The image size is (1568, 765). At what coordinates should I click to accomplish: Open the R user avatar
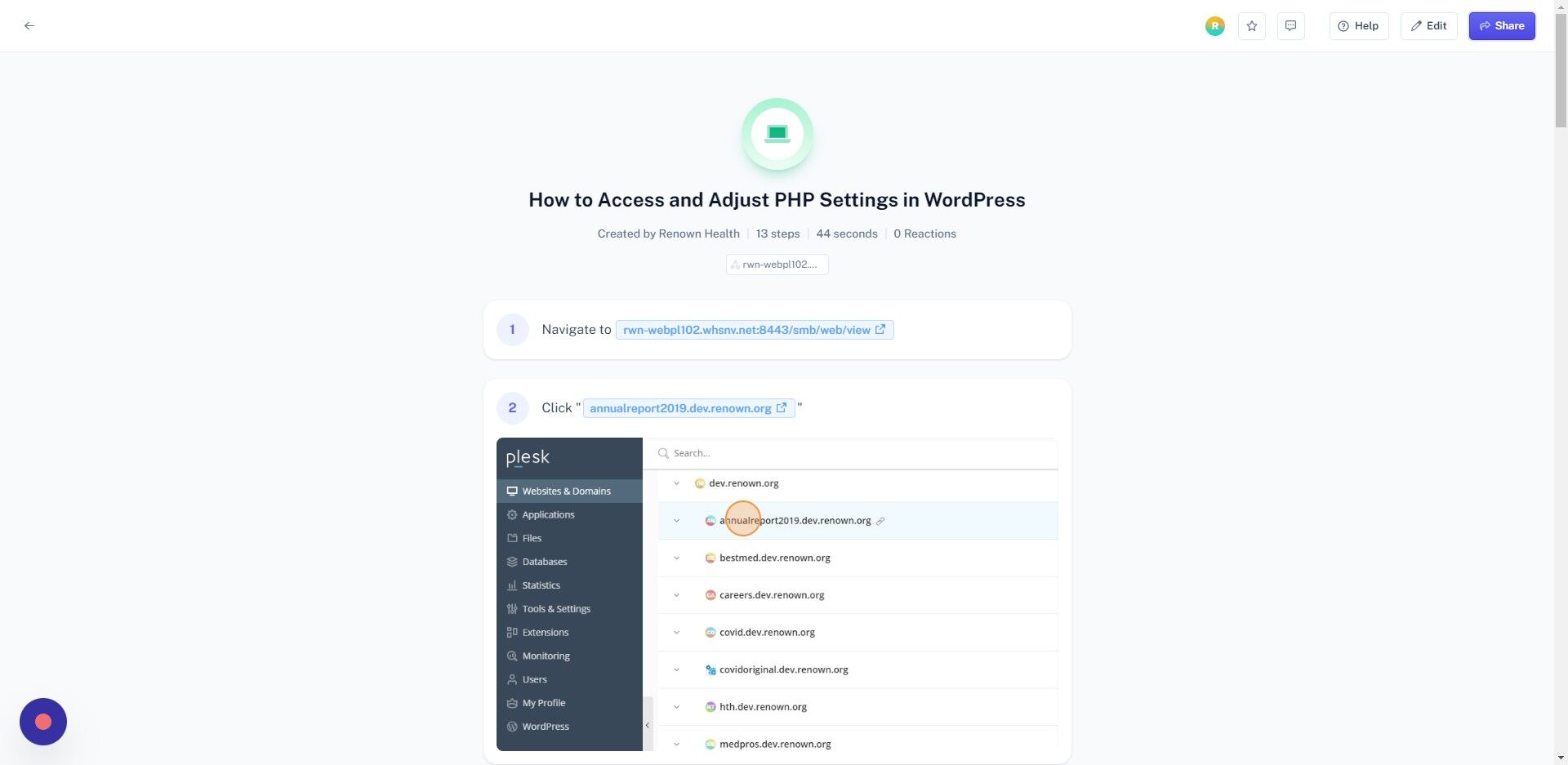coord(1214,26)
